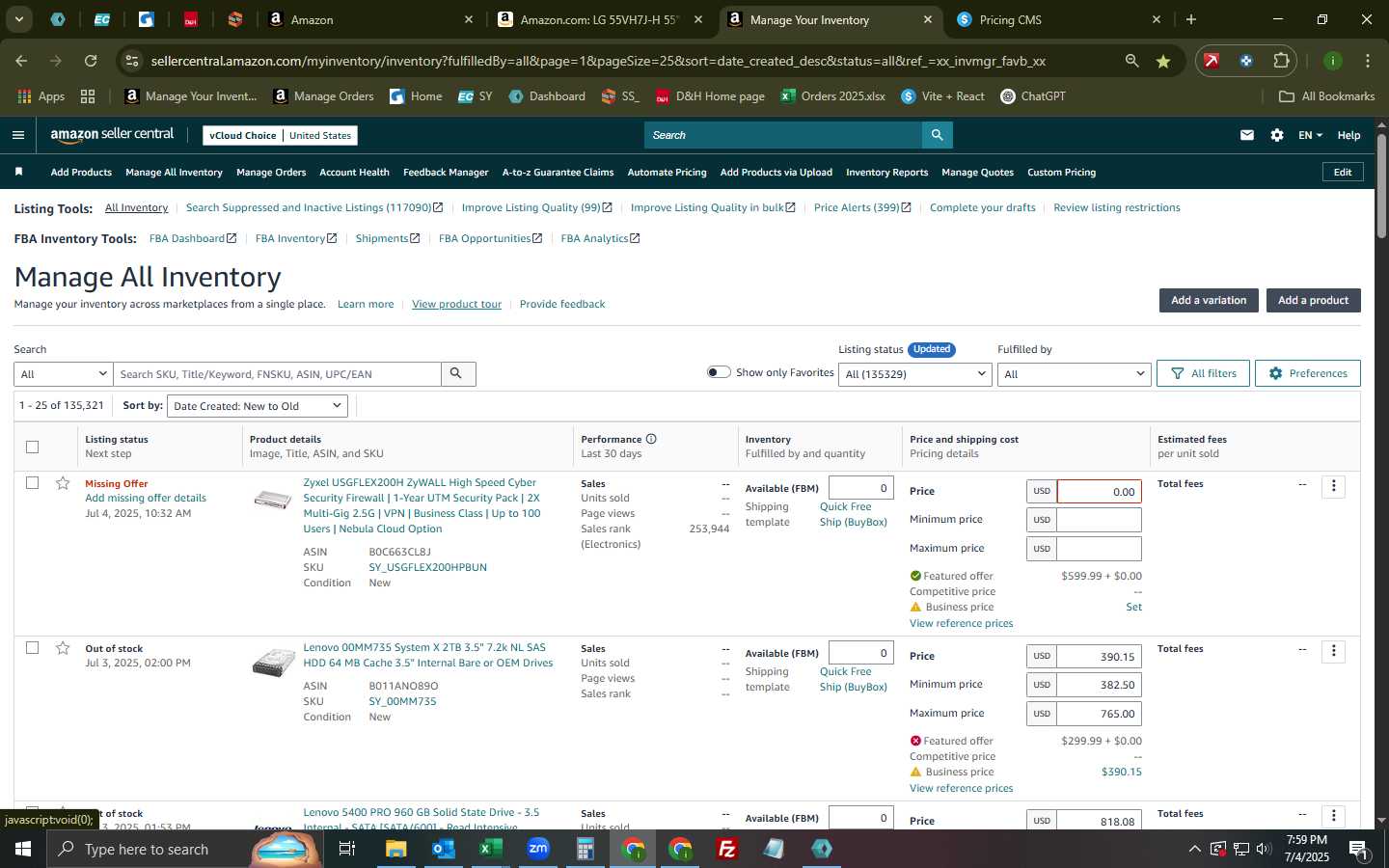Check the checkbox for the Zyxel listing row
1389x868 pixels.
[32, 483]
